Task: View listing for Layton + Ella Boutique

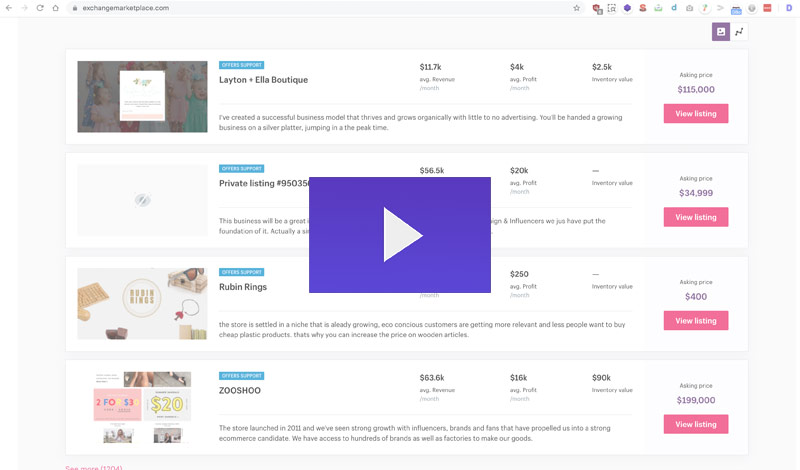Action: [x=696, y=113]
